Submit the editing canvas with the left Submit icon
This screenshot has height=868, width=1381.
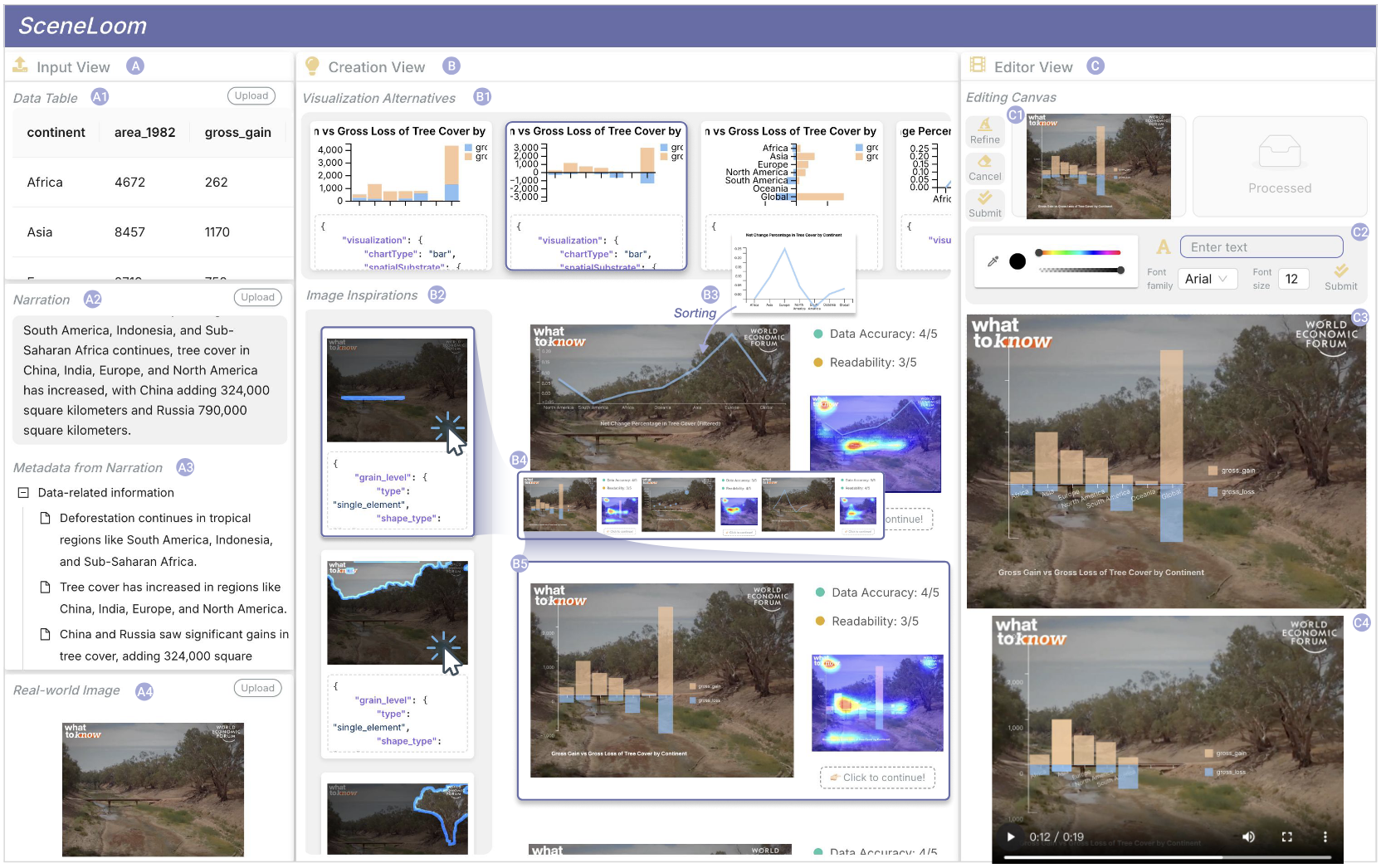click(984, 199)
